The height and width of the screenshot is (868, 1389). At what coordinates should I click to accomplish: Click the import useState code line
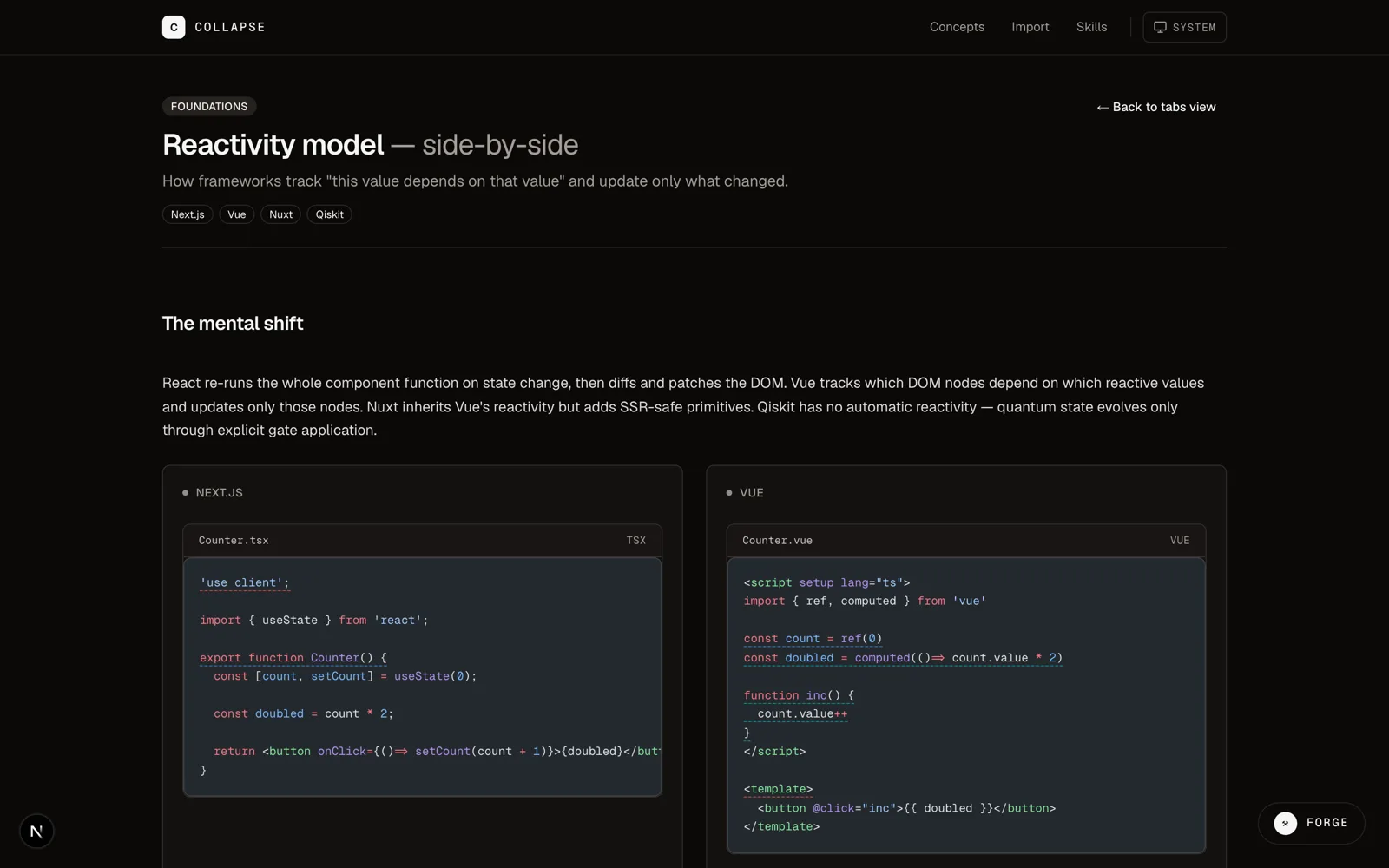(x=314, y=620)
